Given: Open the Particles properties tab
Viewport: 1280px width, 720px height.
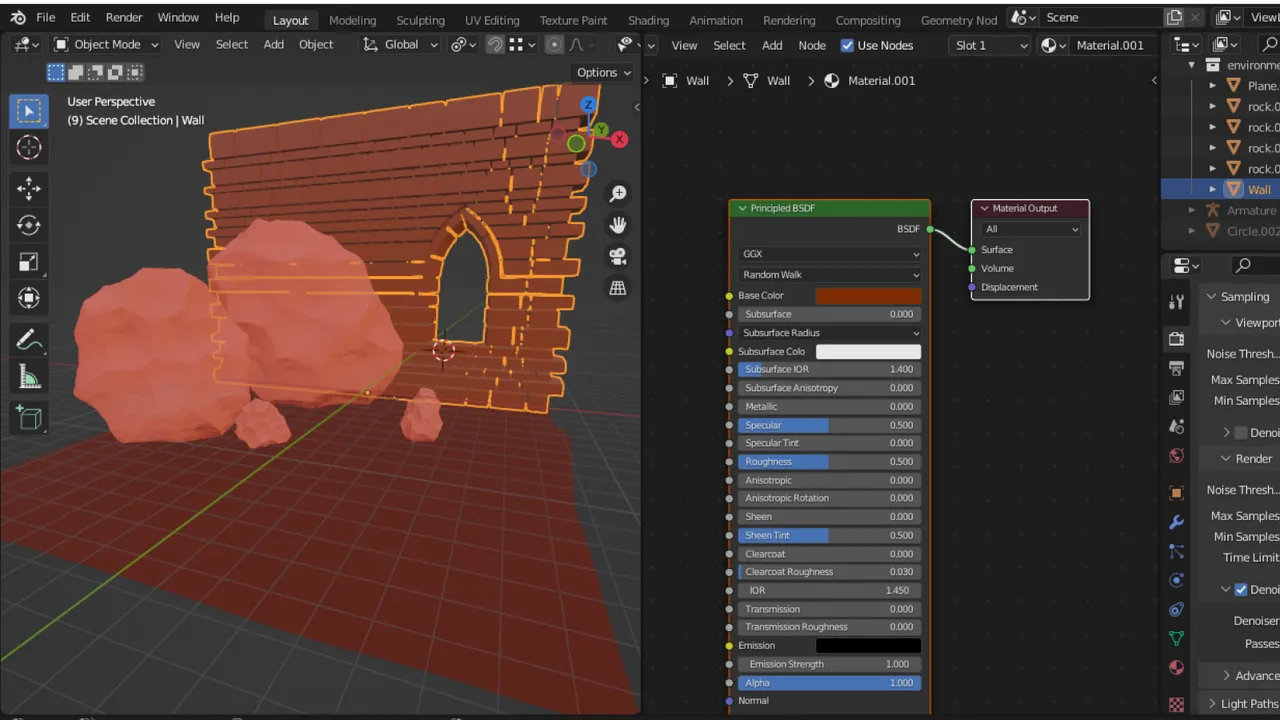Looking at the screenshot, I should coord(1176,551).
